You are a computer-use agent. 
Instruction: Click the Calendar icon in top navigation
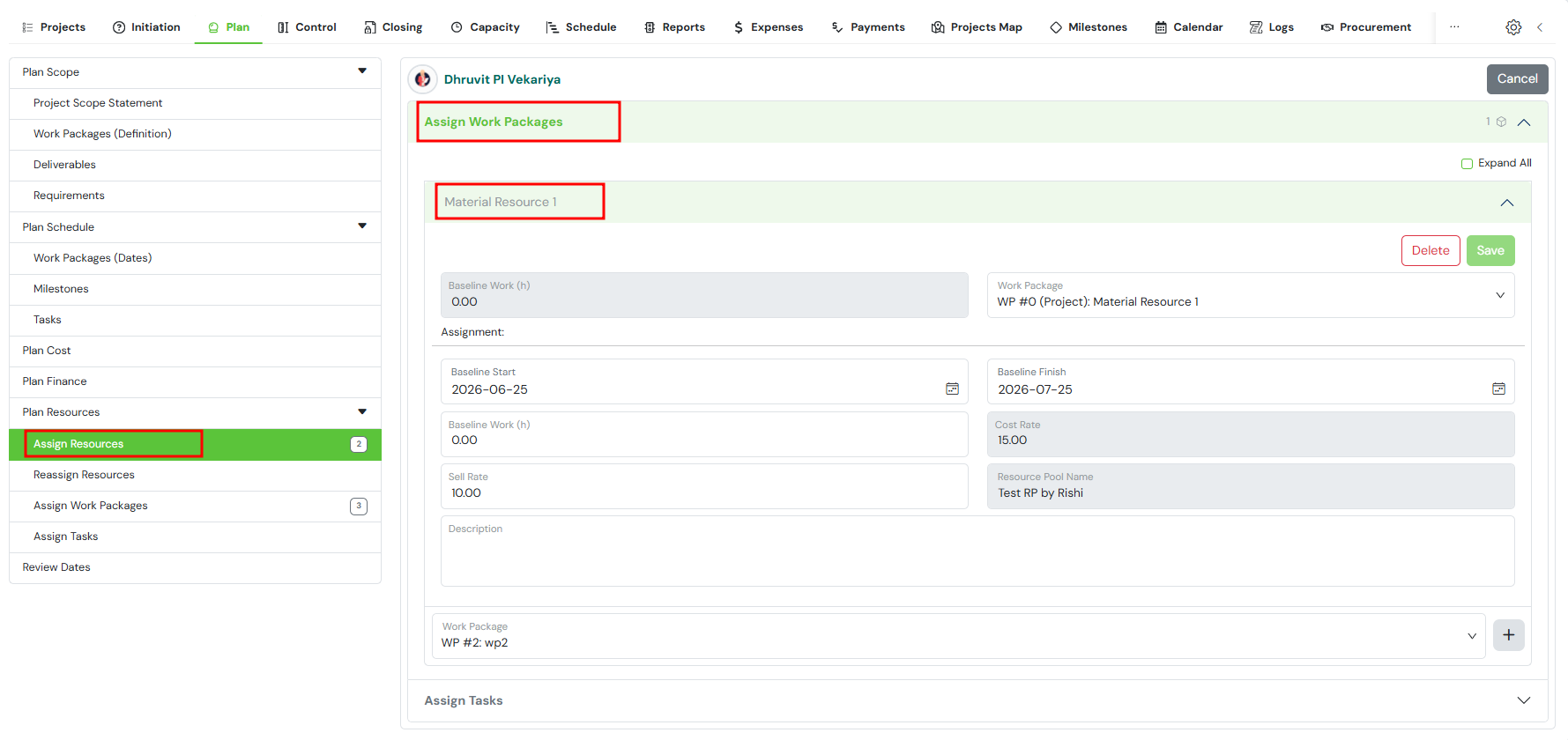coord(1161,27)
